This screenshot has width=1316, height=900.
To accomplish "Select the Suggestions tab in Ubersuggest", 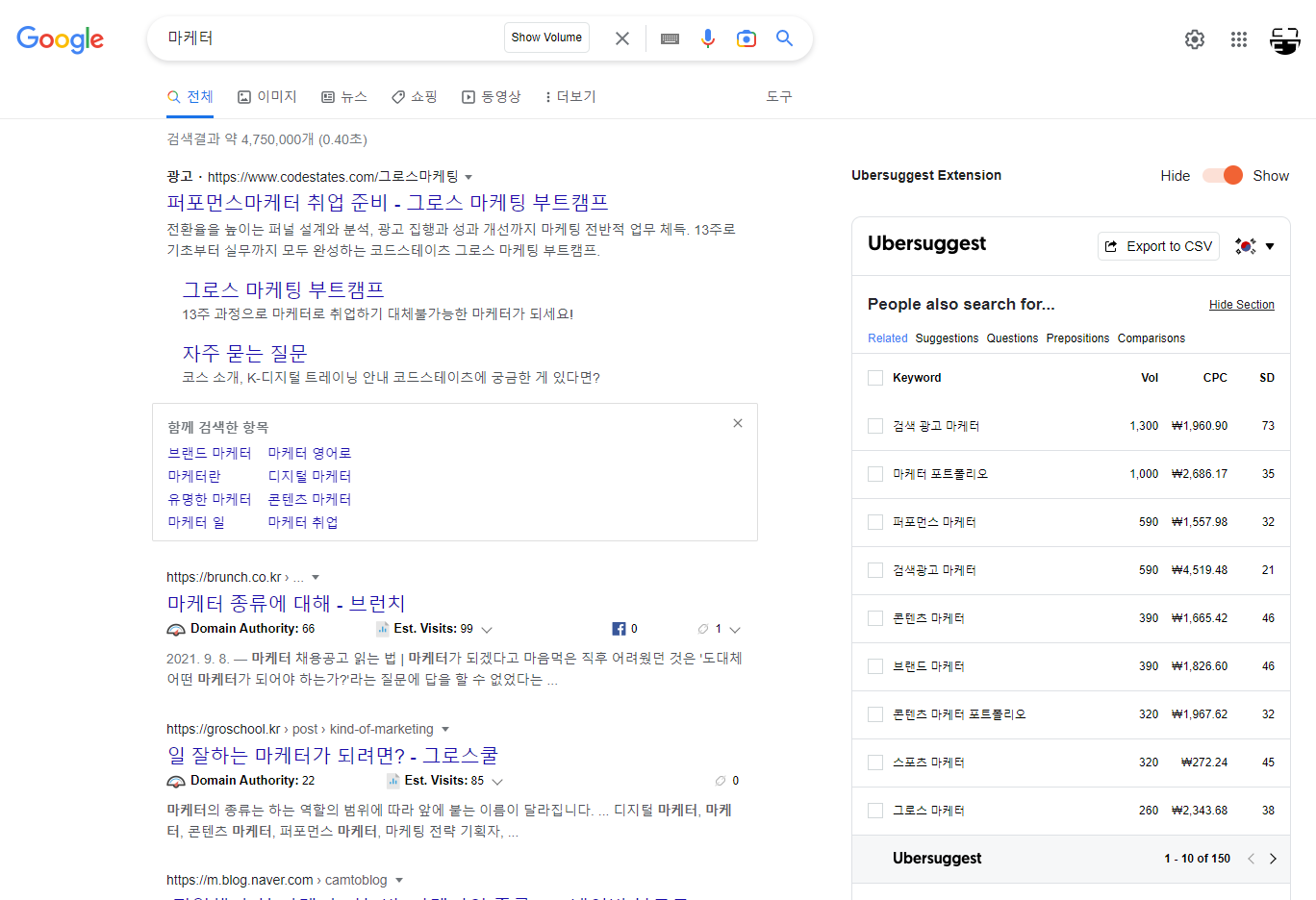I will coord(947,338).
